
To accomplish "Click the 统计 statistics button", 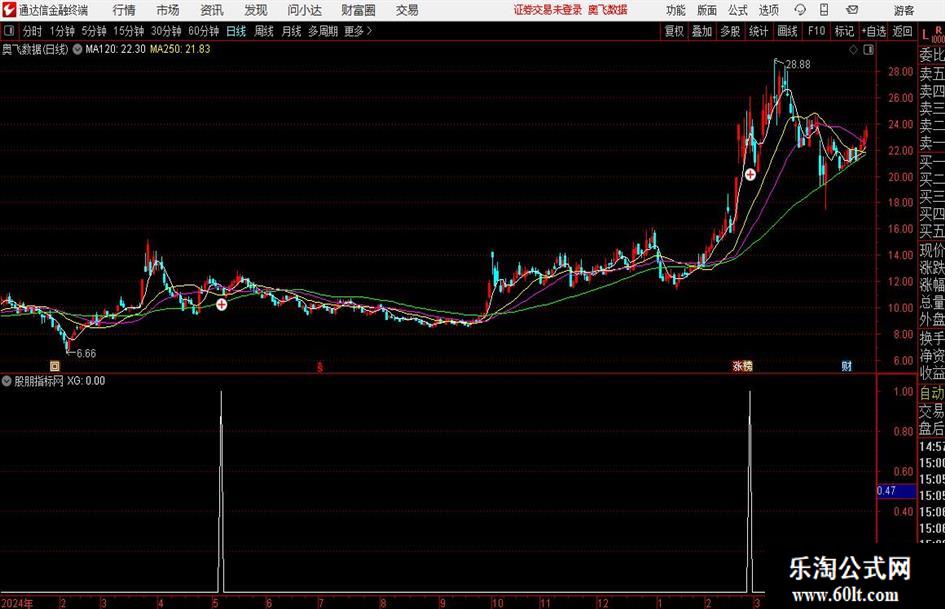I will (758, 31).
